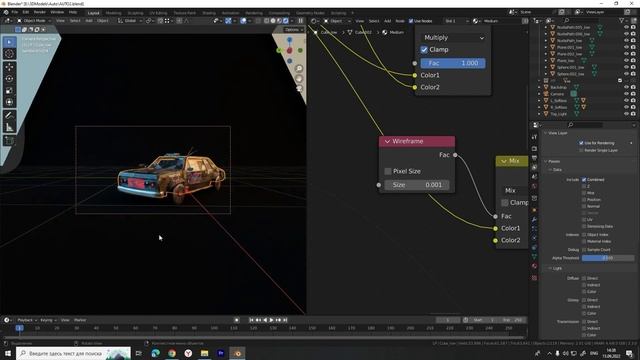Image resolution: width=640 pixels, height=360 pixels.
Task: Open Windows Start menu
Action: click(7, 353)
